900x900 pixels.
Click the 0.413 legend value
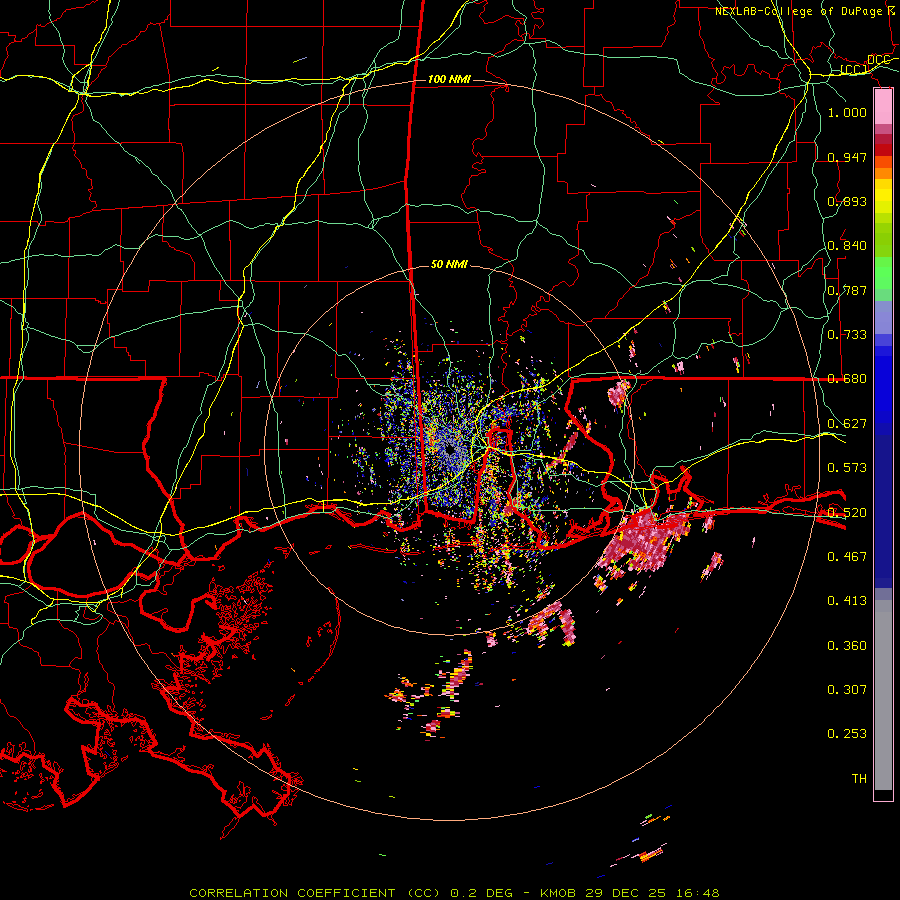[847, 601]
